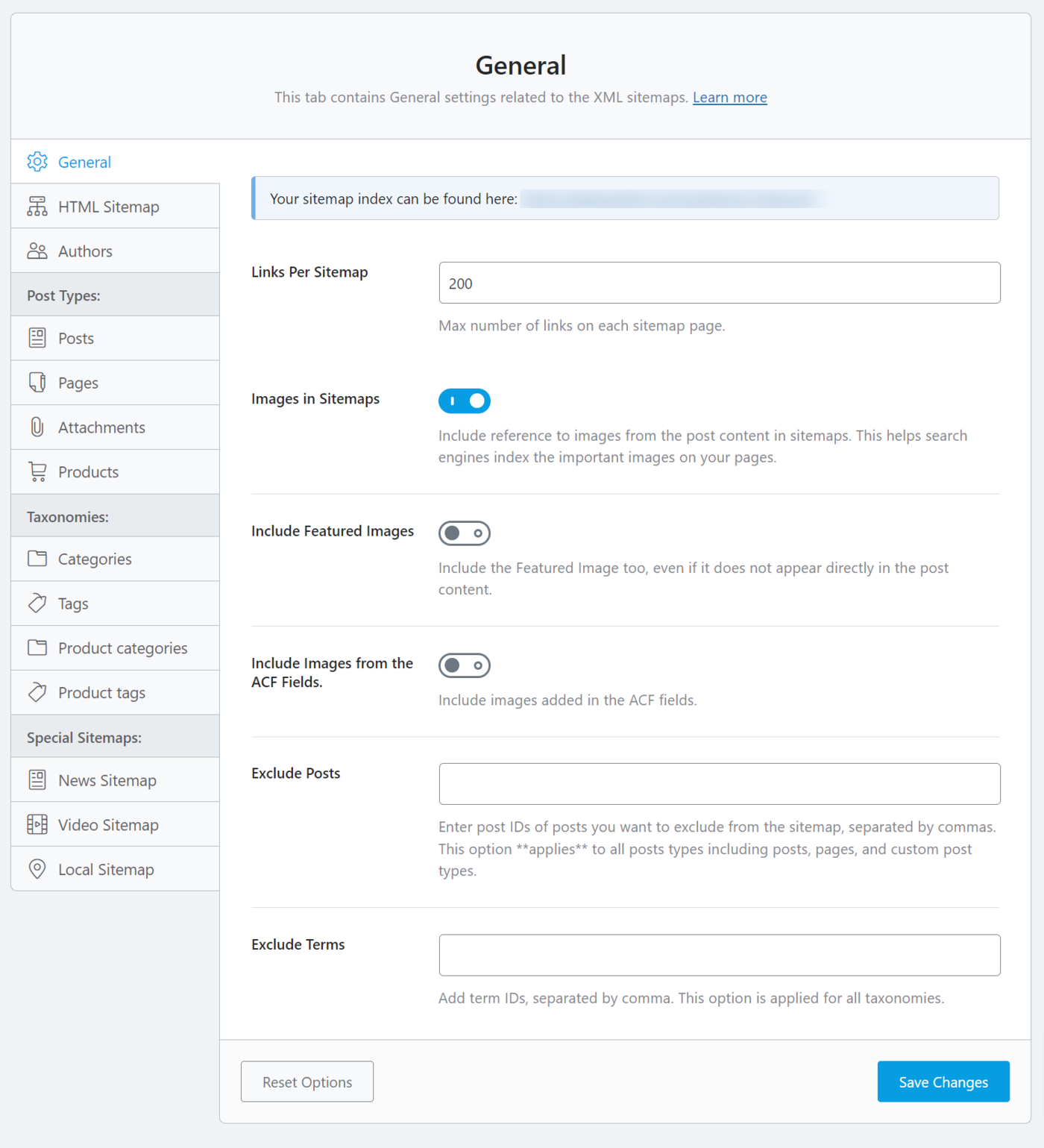Click the Learn more link
The width and height of the screenshot is (1044, 1148).
[x=729, y=97]
